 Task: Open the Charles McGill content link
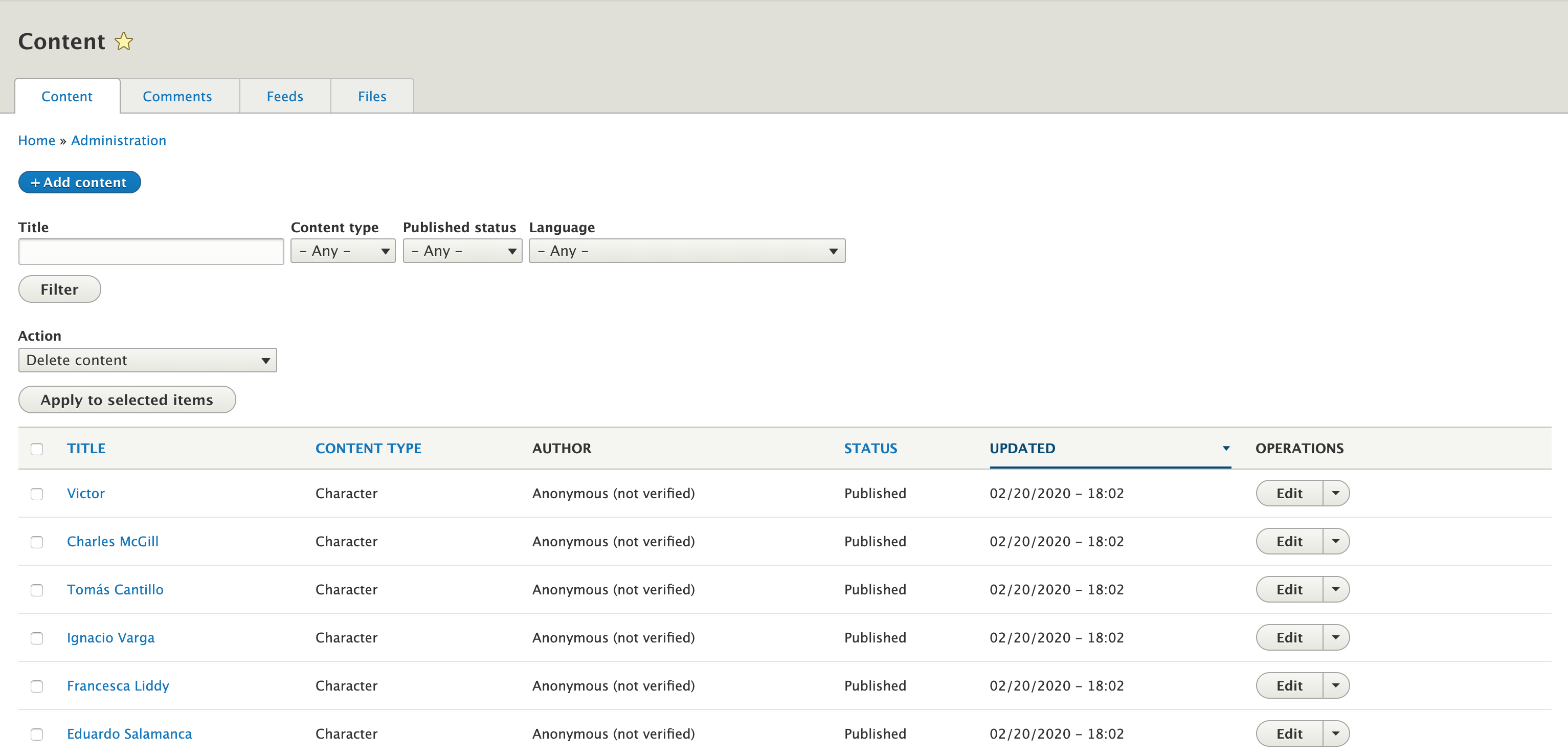[x=113, y=541]
